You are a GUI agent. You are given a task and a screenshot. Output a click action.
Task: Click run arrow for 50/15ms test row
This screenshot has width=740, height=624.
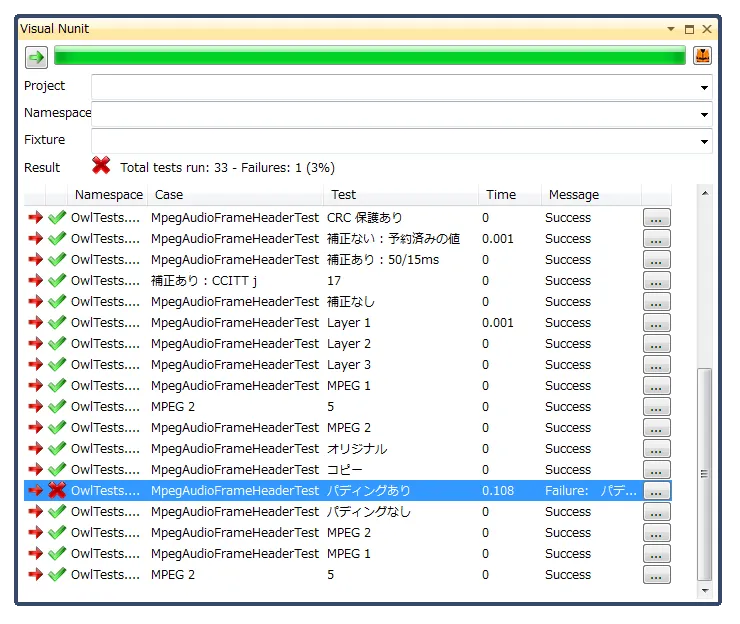coord(35,260)
